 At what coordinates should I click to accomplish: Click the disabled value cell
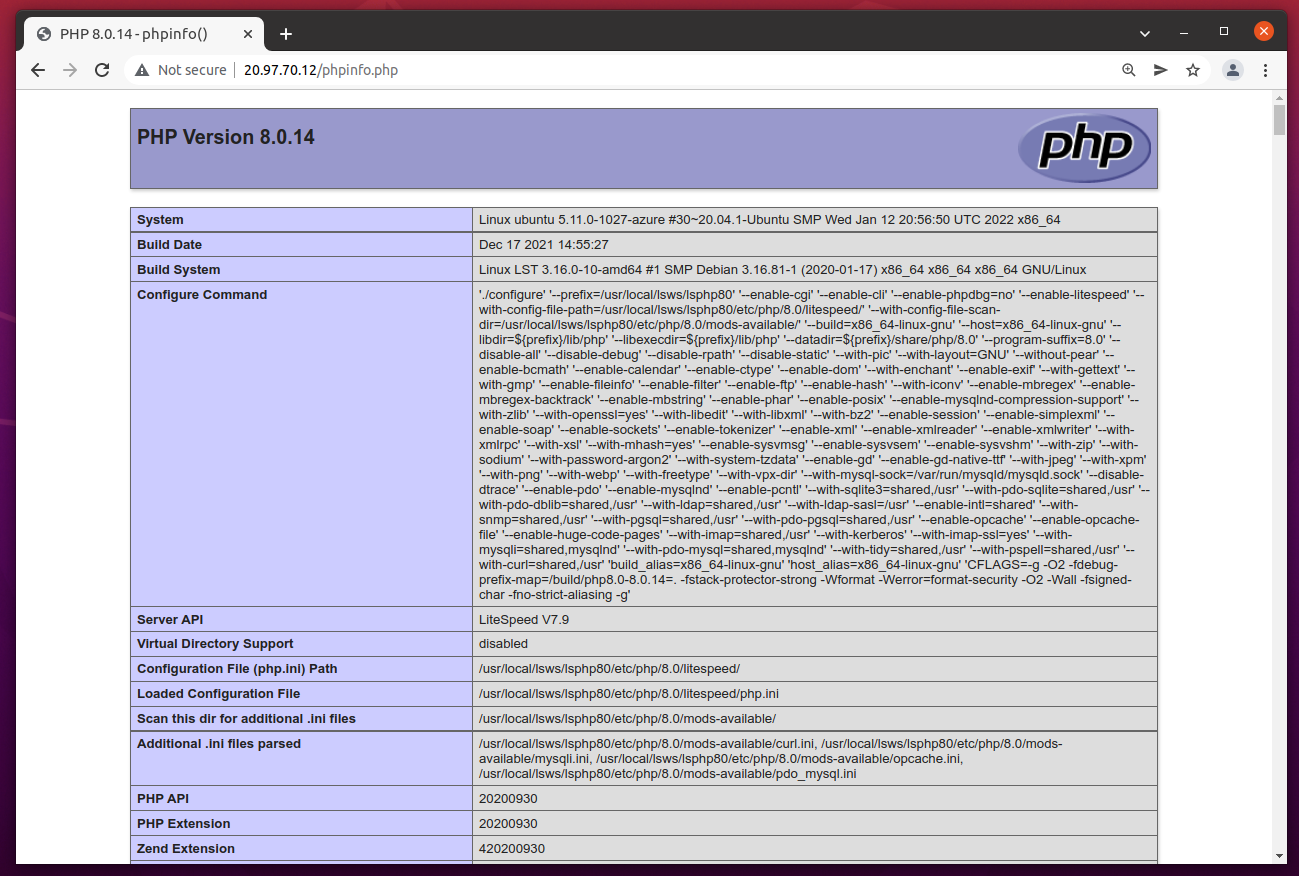tap(814, 644)
